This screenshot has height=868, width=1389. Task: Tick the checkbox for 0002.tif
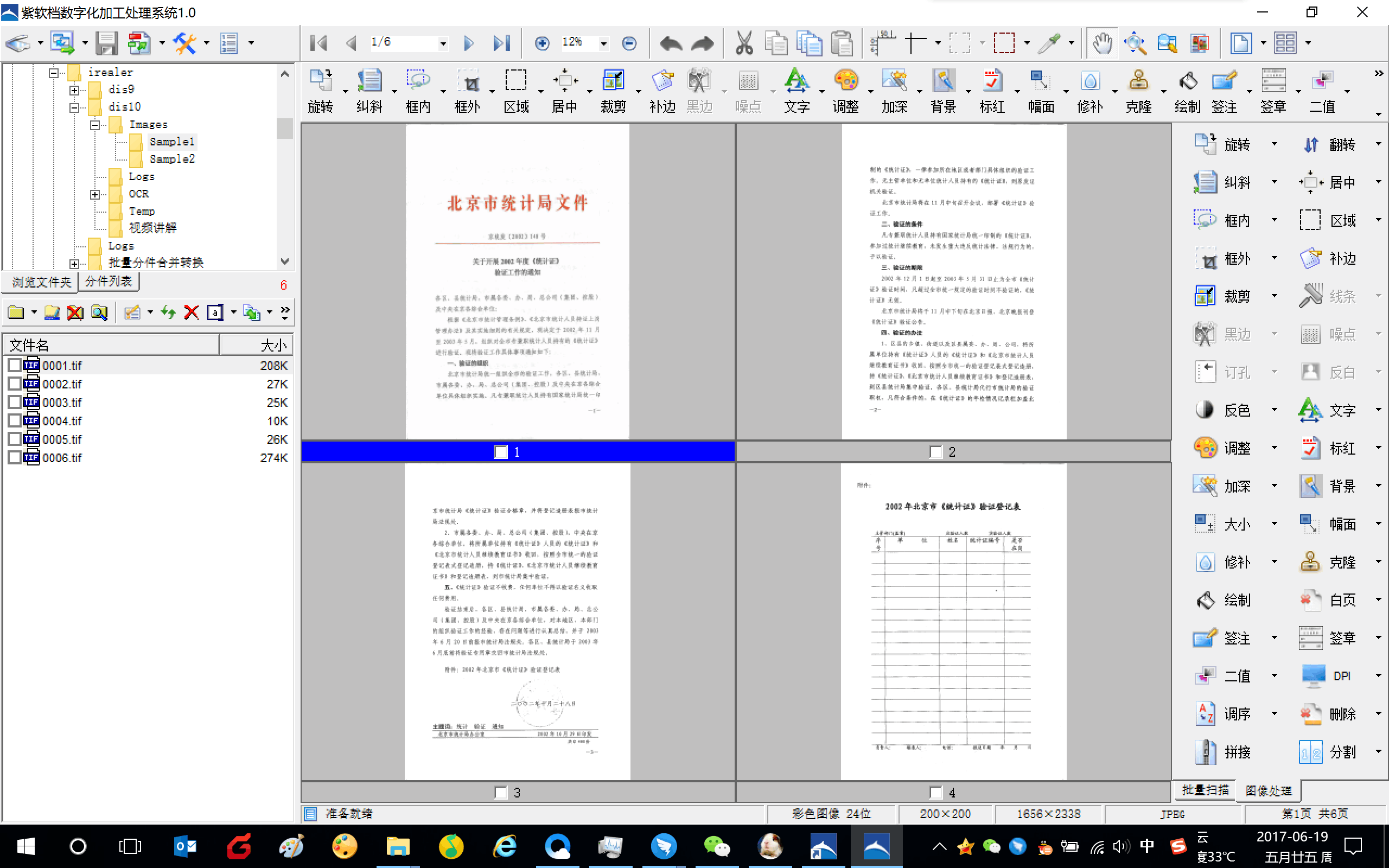(x=14, y=384)
